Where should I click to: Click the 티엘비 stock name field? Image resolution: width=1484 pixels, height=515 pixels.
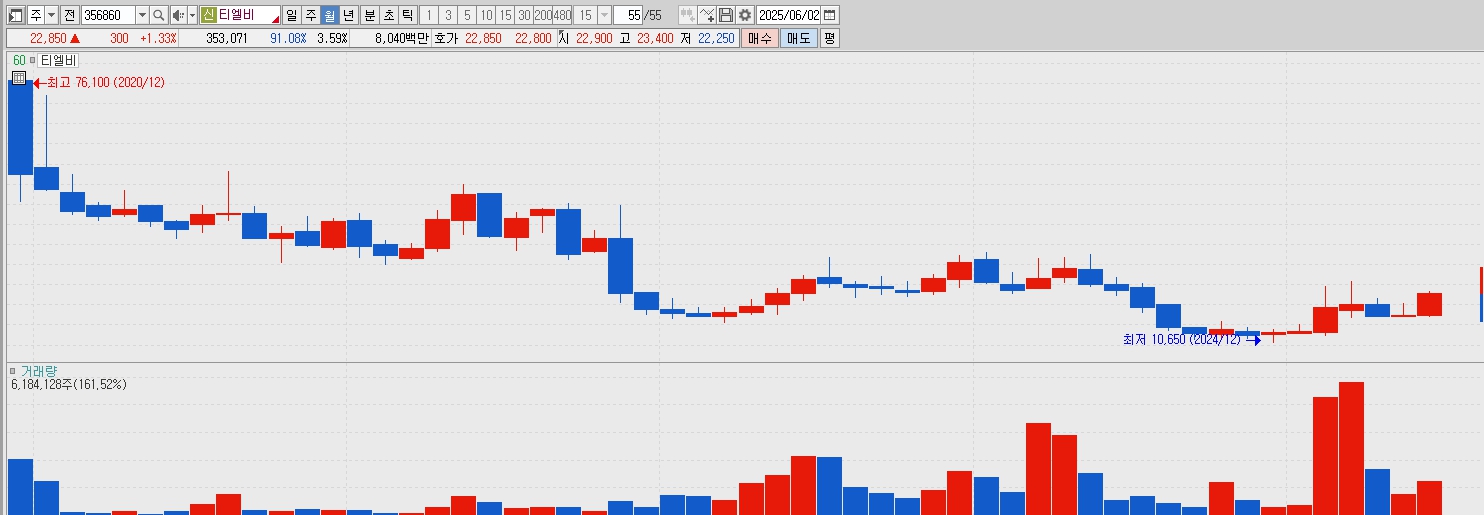coord(248,15)
